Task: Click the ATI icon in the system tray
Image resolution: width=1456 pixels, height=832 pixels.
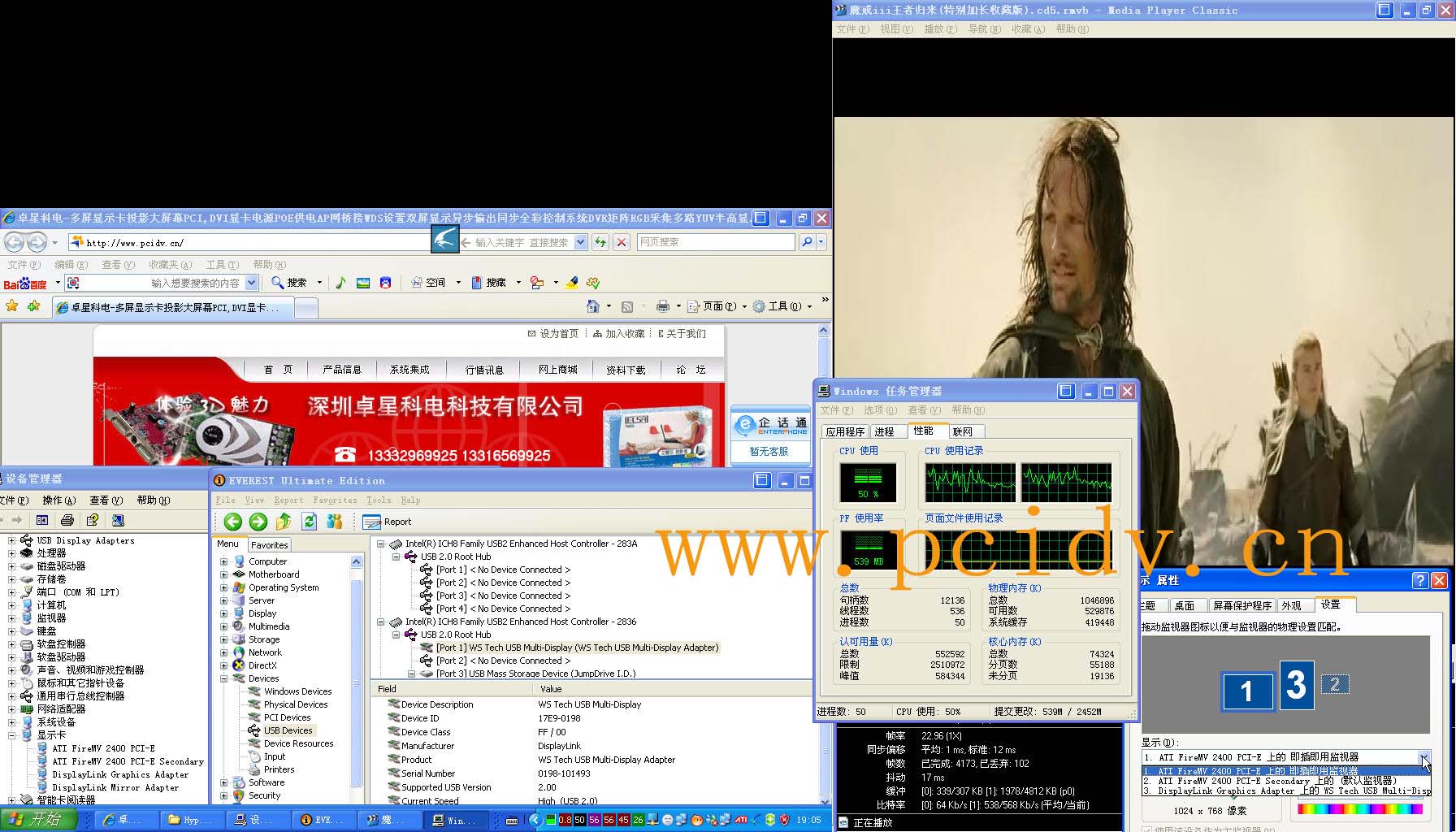Action: click(741, 820)
